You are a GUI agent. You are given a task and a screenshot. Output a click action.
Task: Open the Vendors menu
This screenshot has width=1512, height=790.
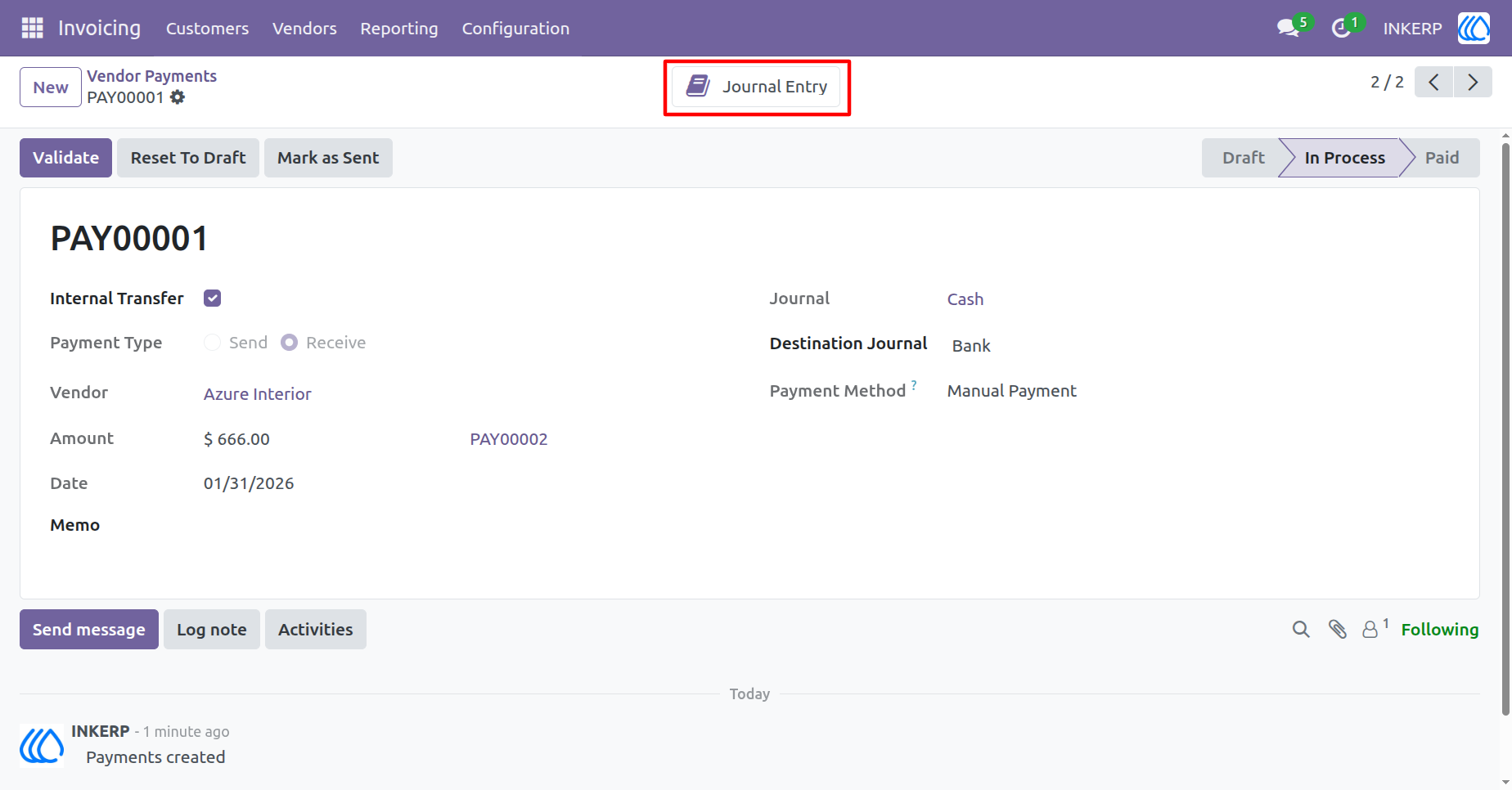(x=304, y=29)
